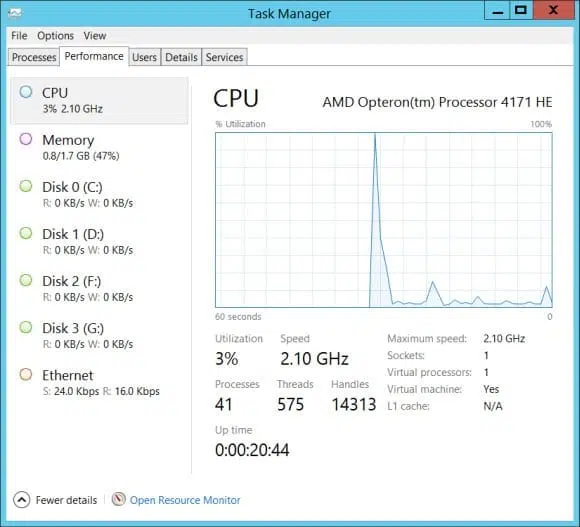This screenshot has width=580, height=527.
Task: Click the CPU utilization graph
Action: (x=384, y=220)
